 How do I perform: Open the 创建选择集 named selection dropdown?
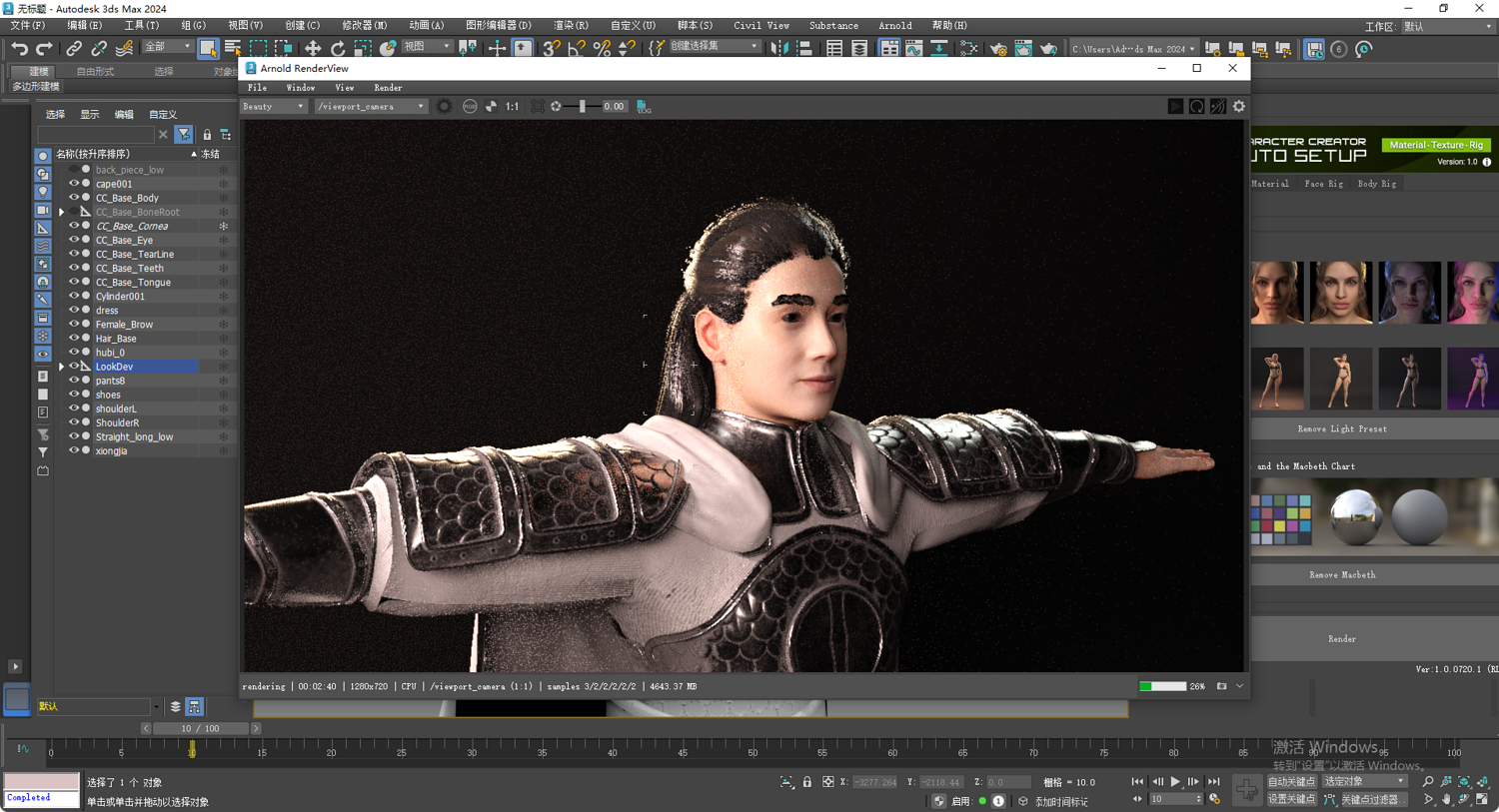[714, 47]
